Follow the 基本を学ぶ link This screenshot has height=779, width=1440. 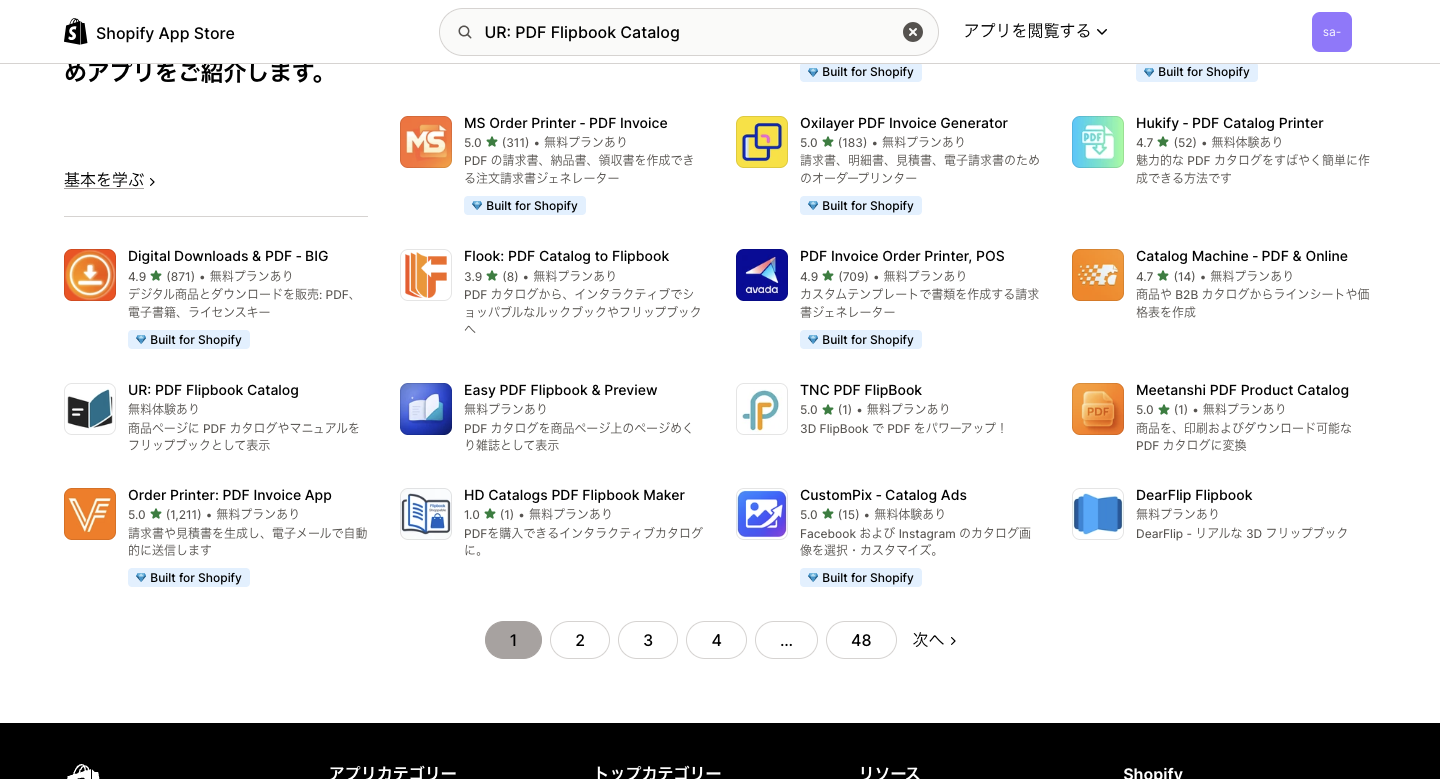coord(110,180)
